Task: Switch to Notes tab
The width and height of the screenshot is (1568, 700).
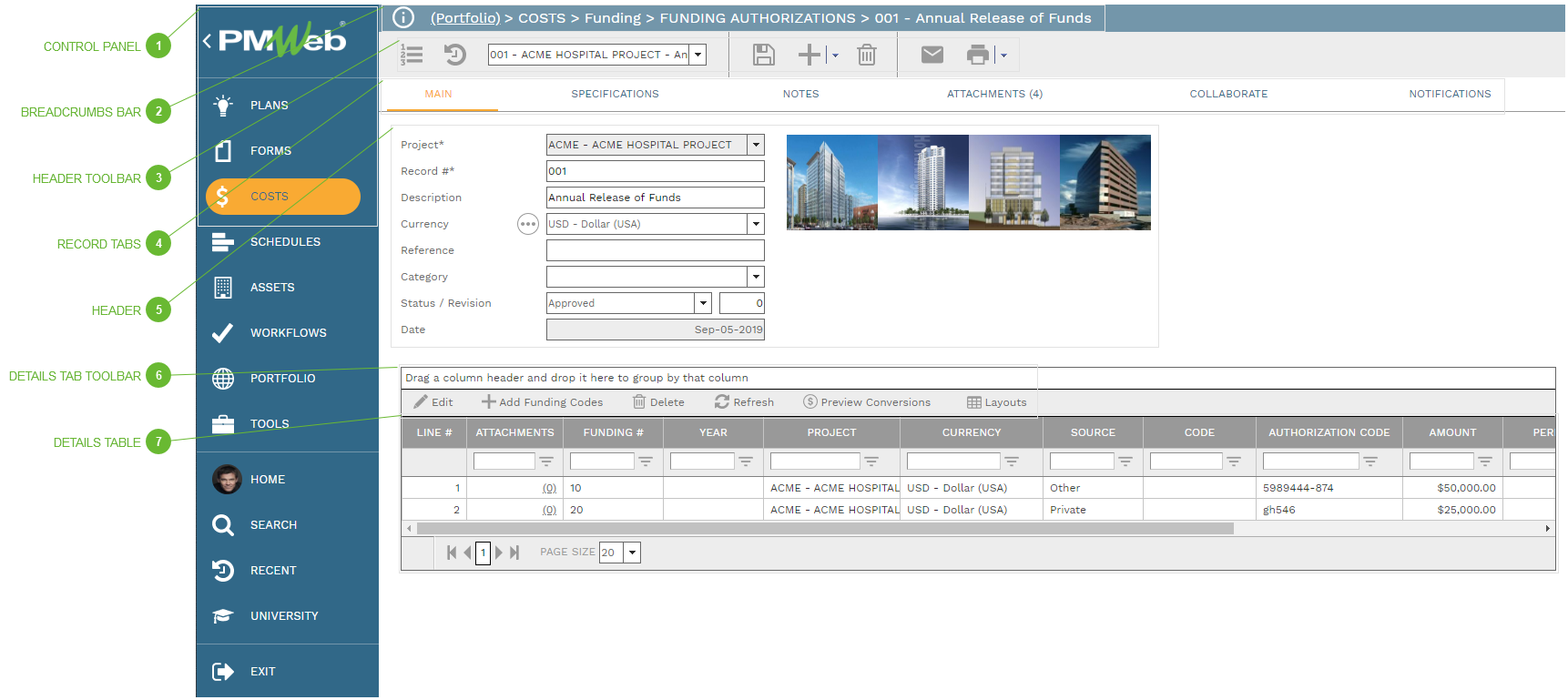Action: pos(800,94)
